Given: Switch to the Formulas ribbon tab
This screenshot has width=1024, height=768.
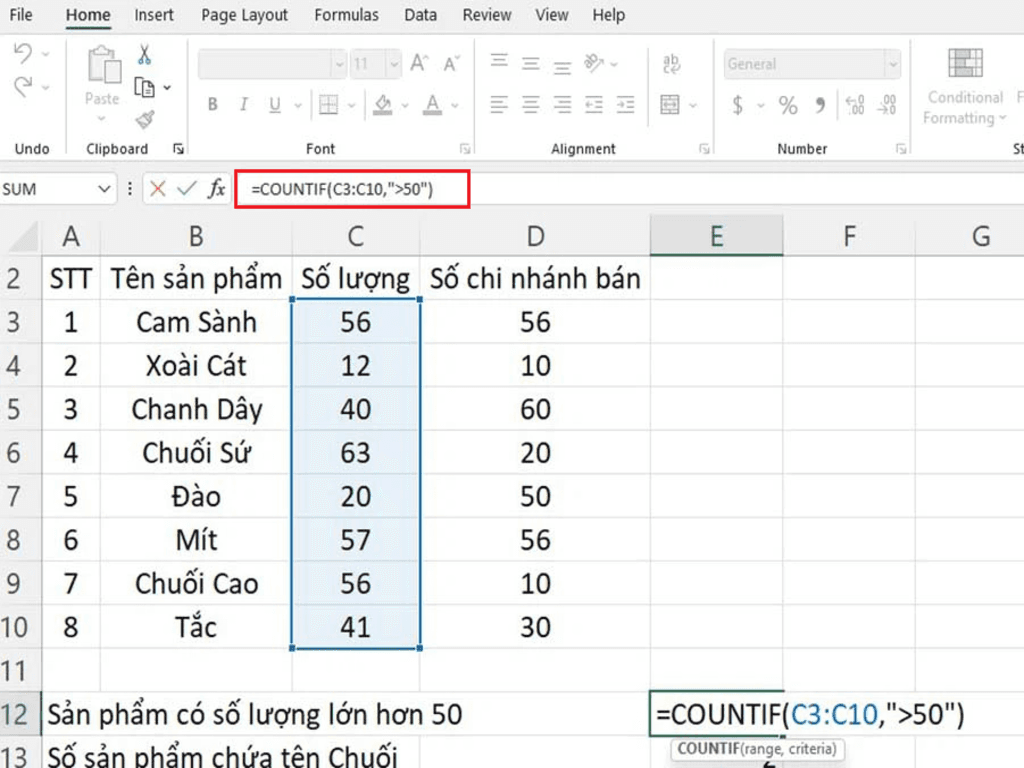Looking at the screenshot, I should point(346,15).
